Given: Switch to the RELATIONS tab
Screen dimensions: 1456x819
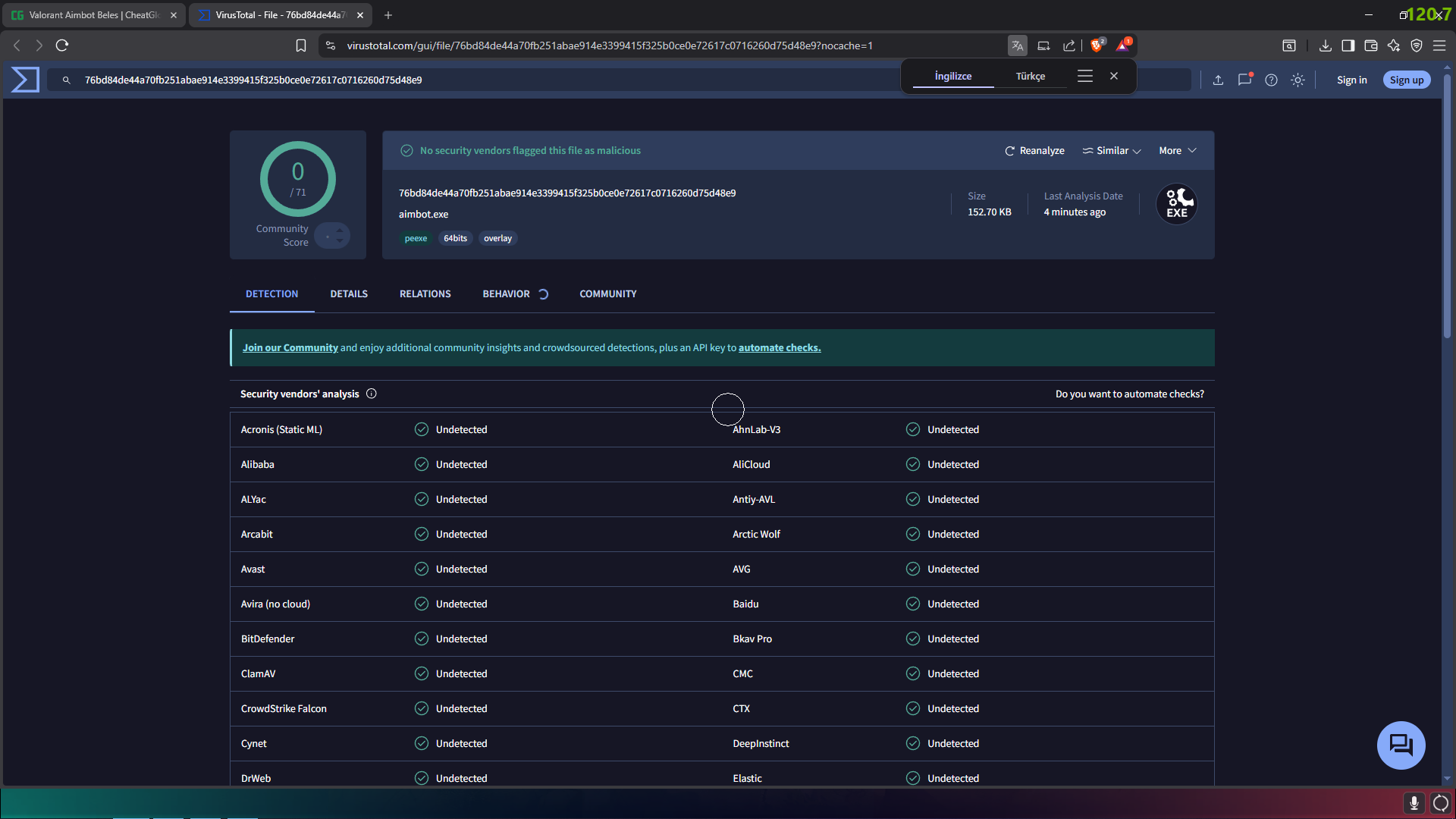Looking at the screenshot, I should (425, 293).
